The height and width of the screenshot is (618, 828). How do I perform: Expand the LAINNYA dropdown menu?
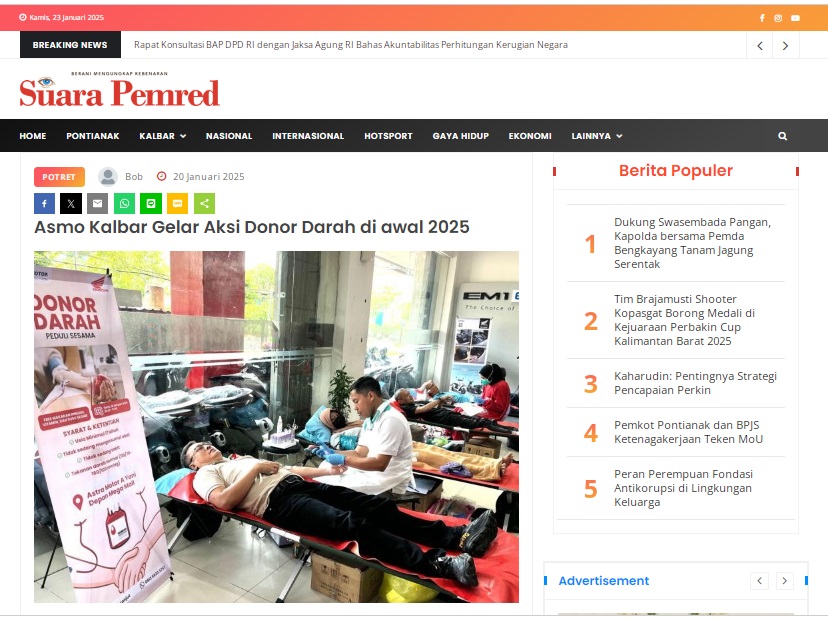click(x=597, y=136)
